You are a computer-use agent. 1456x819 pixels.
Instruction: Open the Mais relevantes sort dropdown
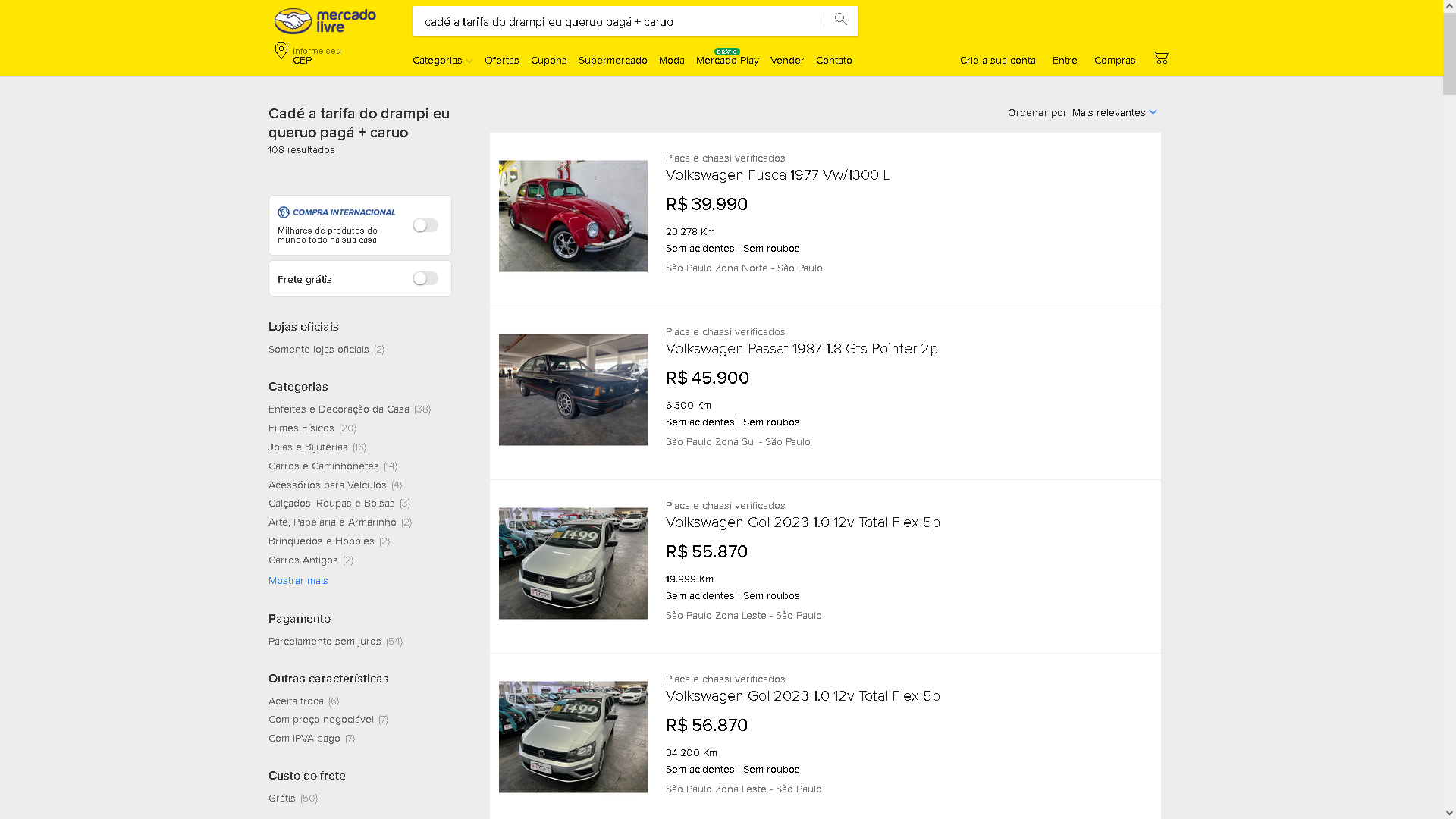tap(1114, 112)
